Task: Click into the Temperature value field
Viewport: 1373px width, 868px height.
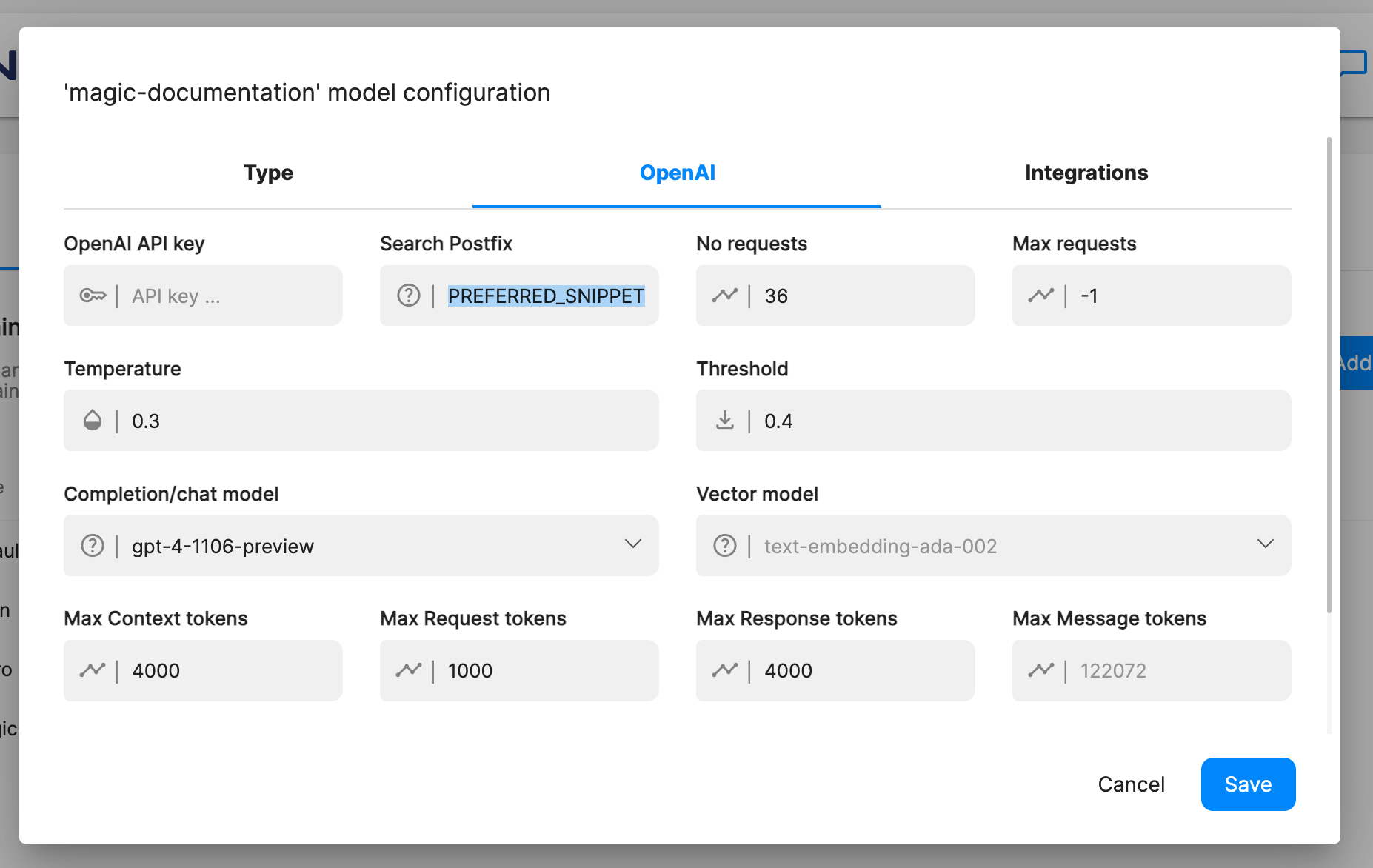Action: (385, 421)
